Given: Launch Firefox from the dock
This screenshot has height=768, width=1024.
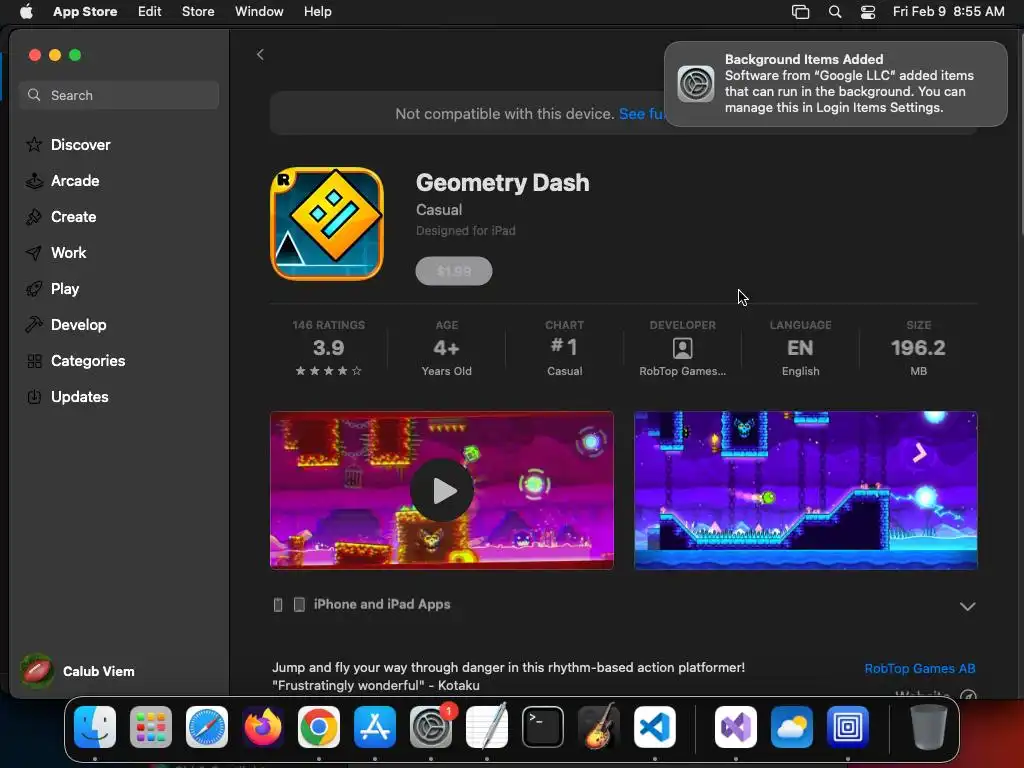Looking at the screenshot, I should [x=263, y=727].
